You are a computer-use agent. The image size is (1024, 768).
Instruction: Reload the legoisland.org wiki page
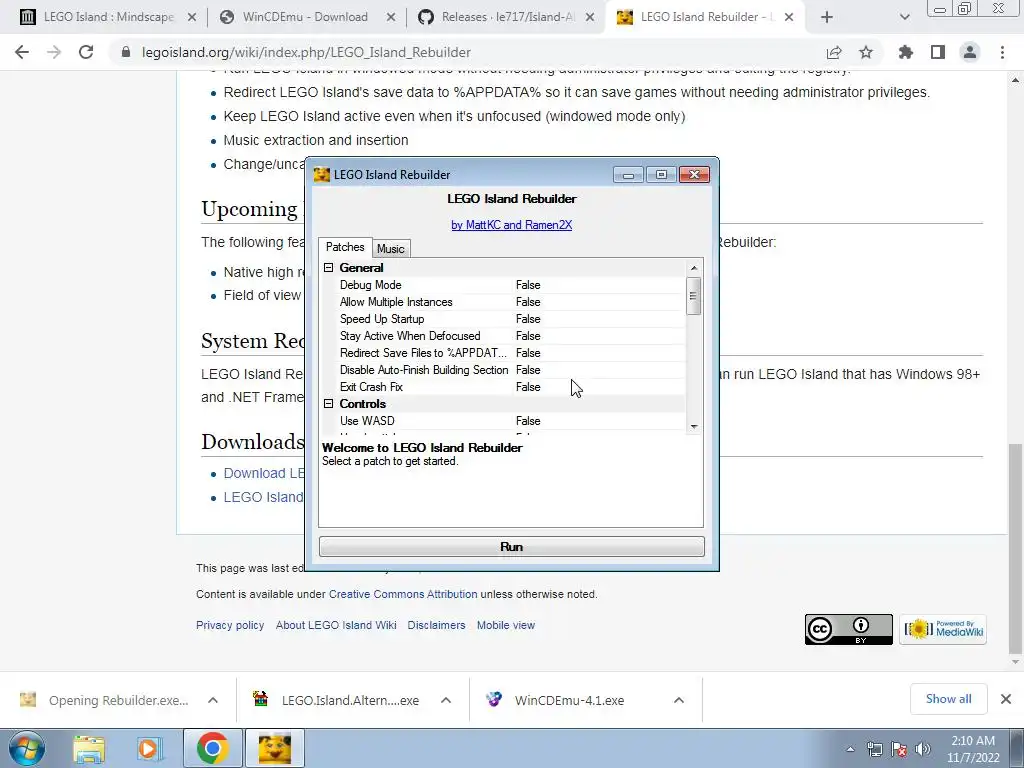[x=86, y=52]
